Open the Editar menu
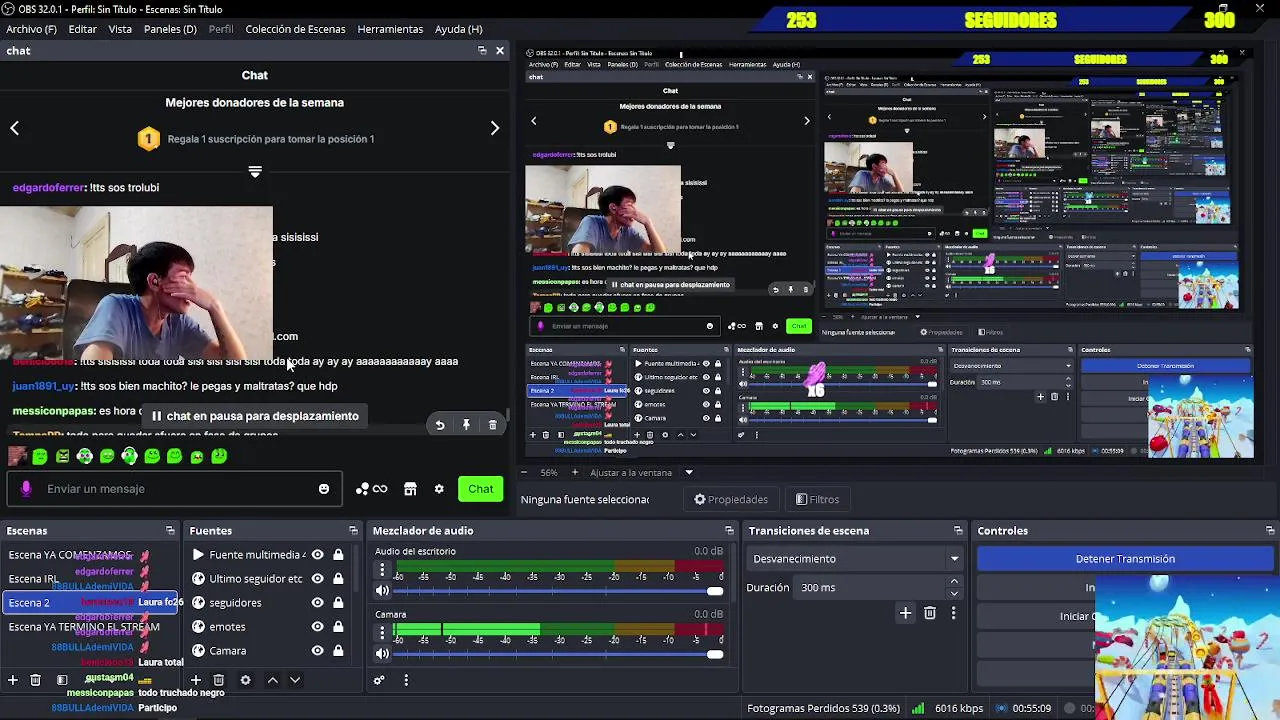 coord(82,29)
